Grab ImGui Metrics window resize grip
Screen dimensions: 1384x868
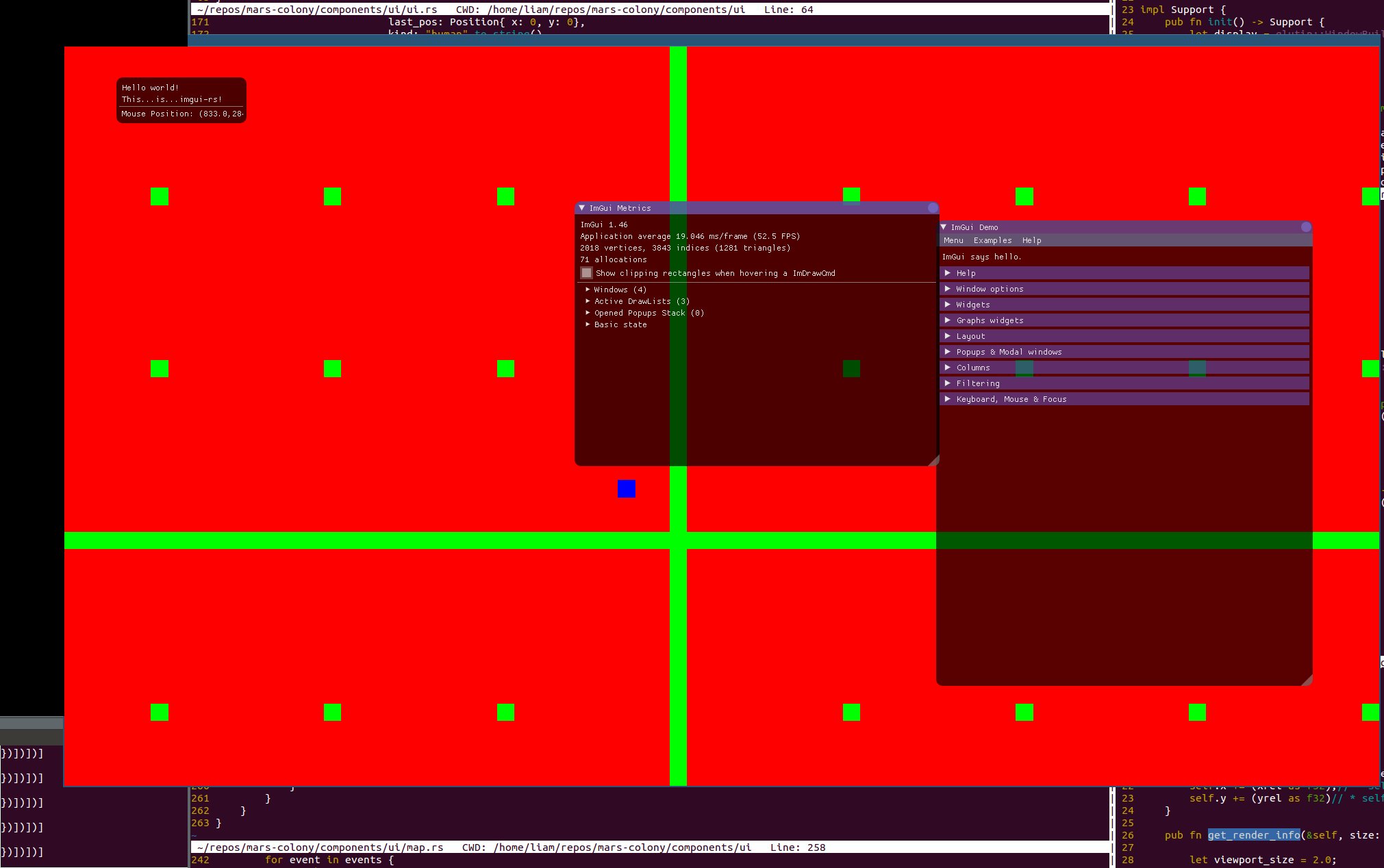click(934, 461)
